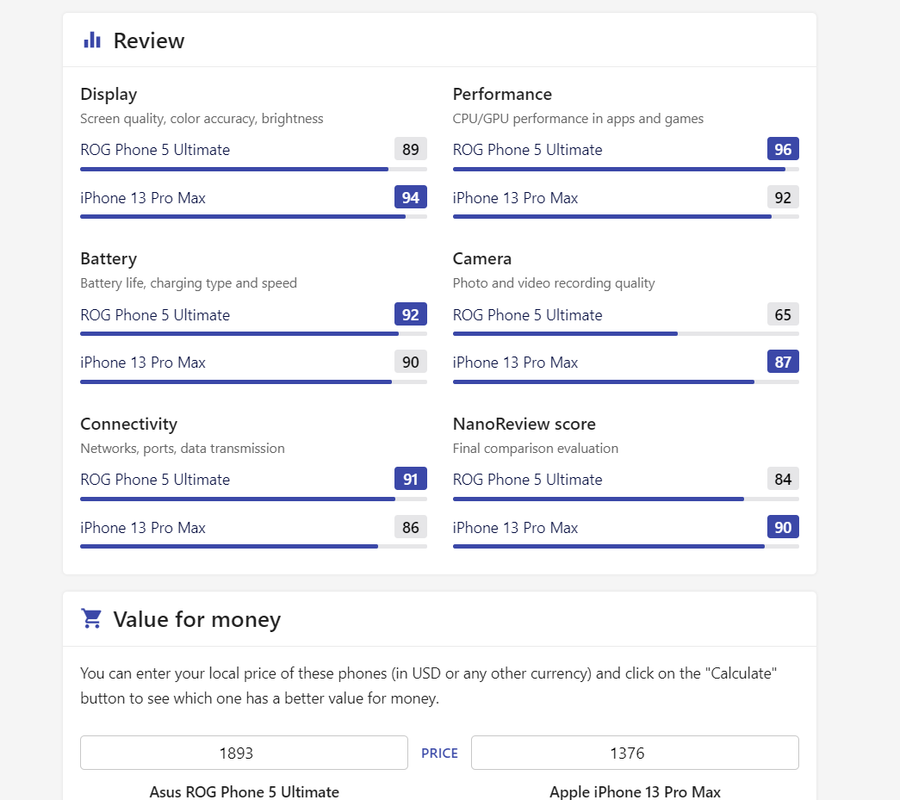The width and height of the screenshot is (900, 800).
Task: Click the 90 NanoReview score badge
Action: [782, 528]
